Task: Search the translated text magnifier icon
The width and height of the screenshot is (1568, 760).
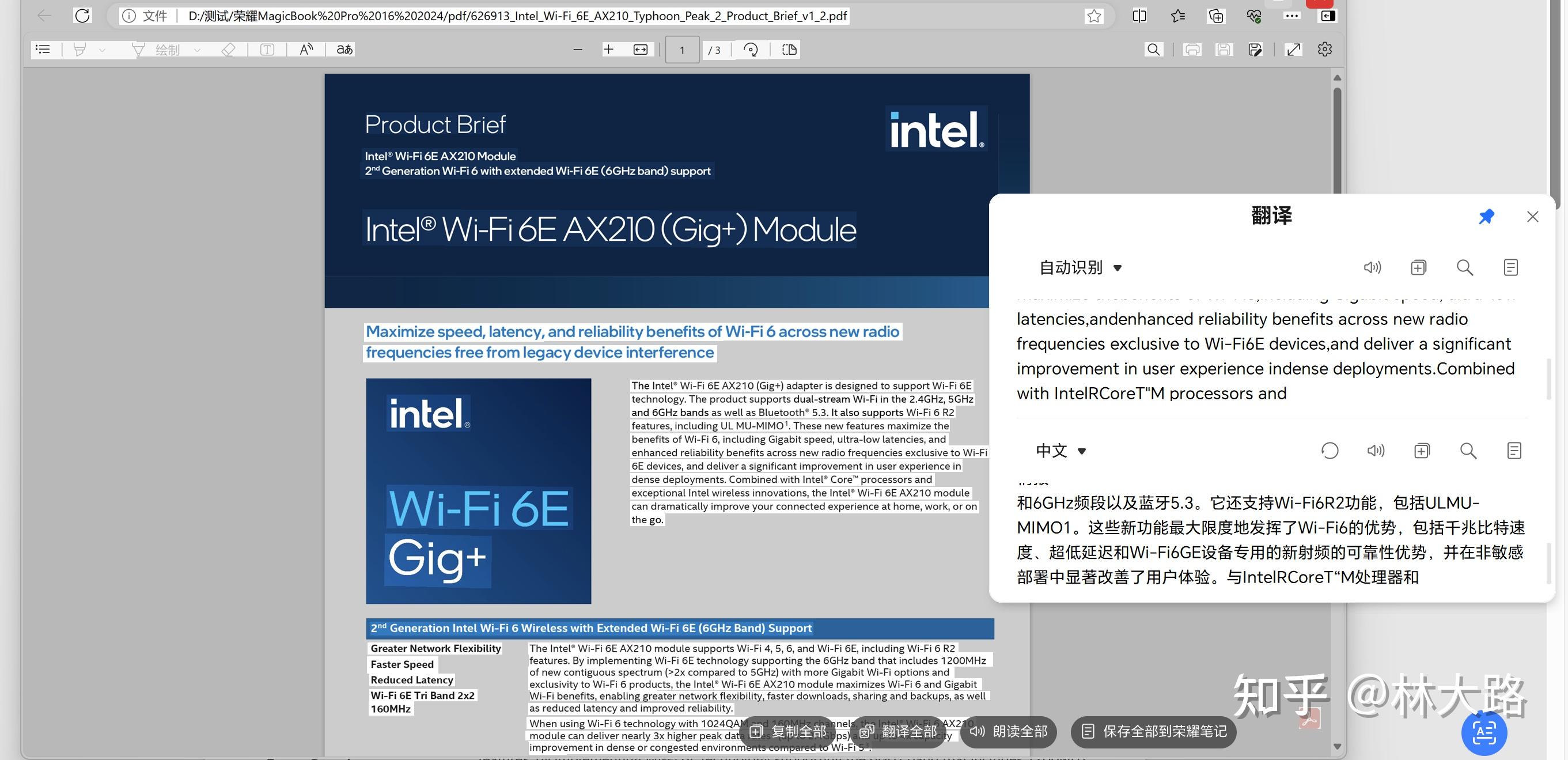Action: click(1468, 451)
